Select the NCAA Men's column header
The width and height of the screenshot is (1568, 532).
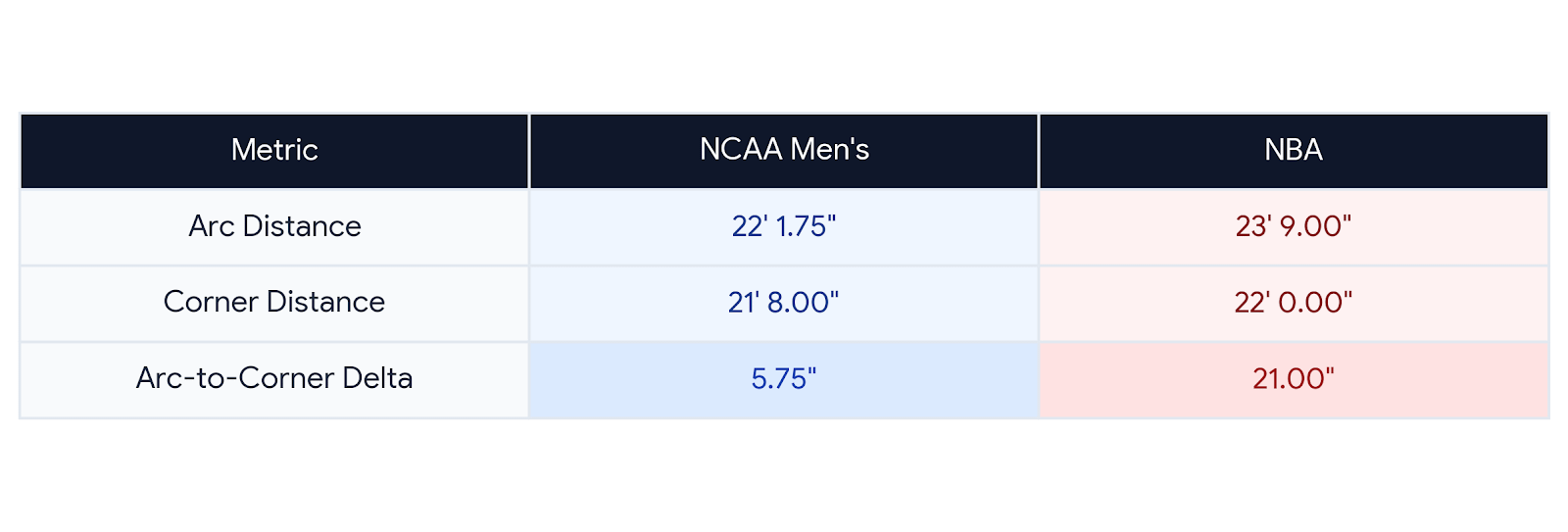(784, 151)
